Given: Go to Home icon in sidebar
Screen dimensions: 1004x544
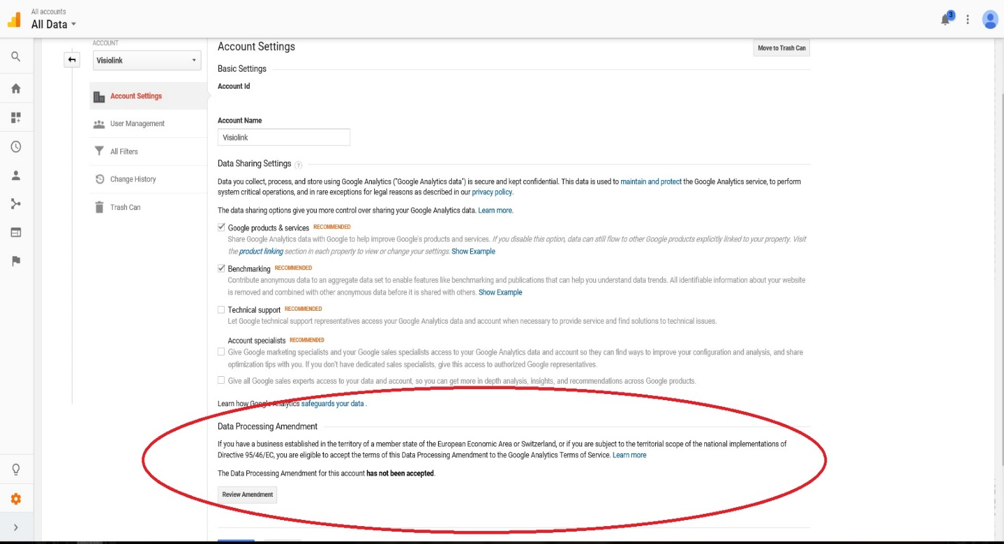Looking at the screenshot, I should (x=15, y=88).
